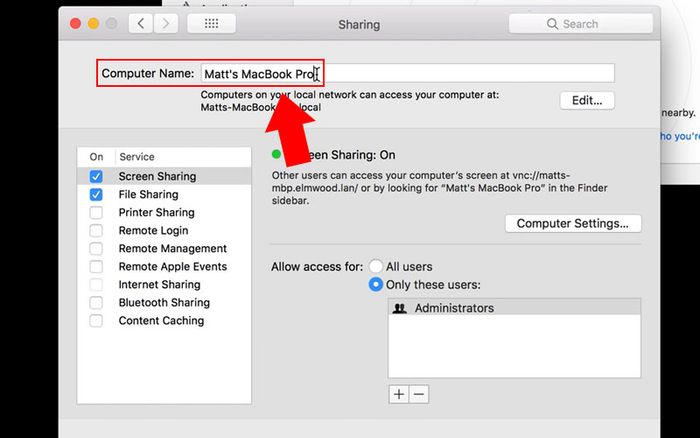Screen dimensions: 700x438
Task: Click the magnifying glass search icon
Action: 552,24
